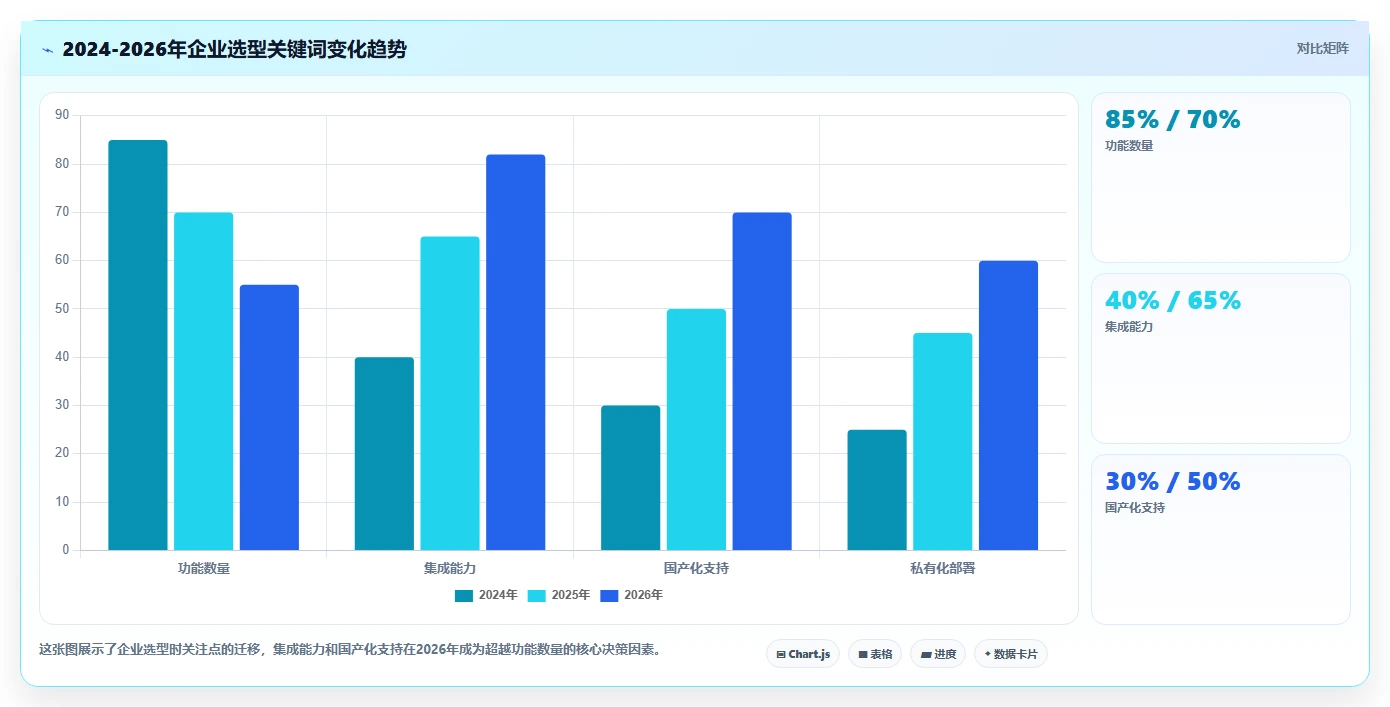Image resolution: width=1390 pixels, height=707 pixels.
Task: Click the 2025年 bar for 集成能力
Action: (450, 393)
